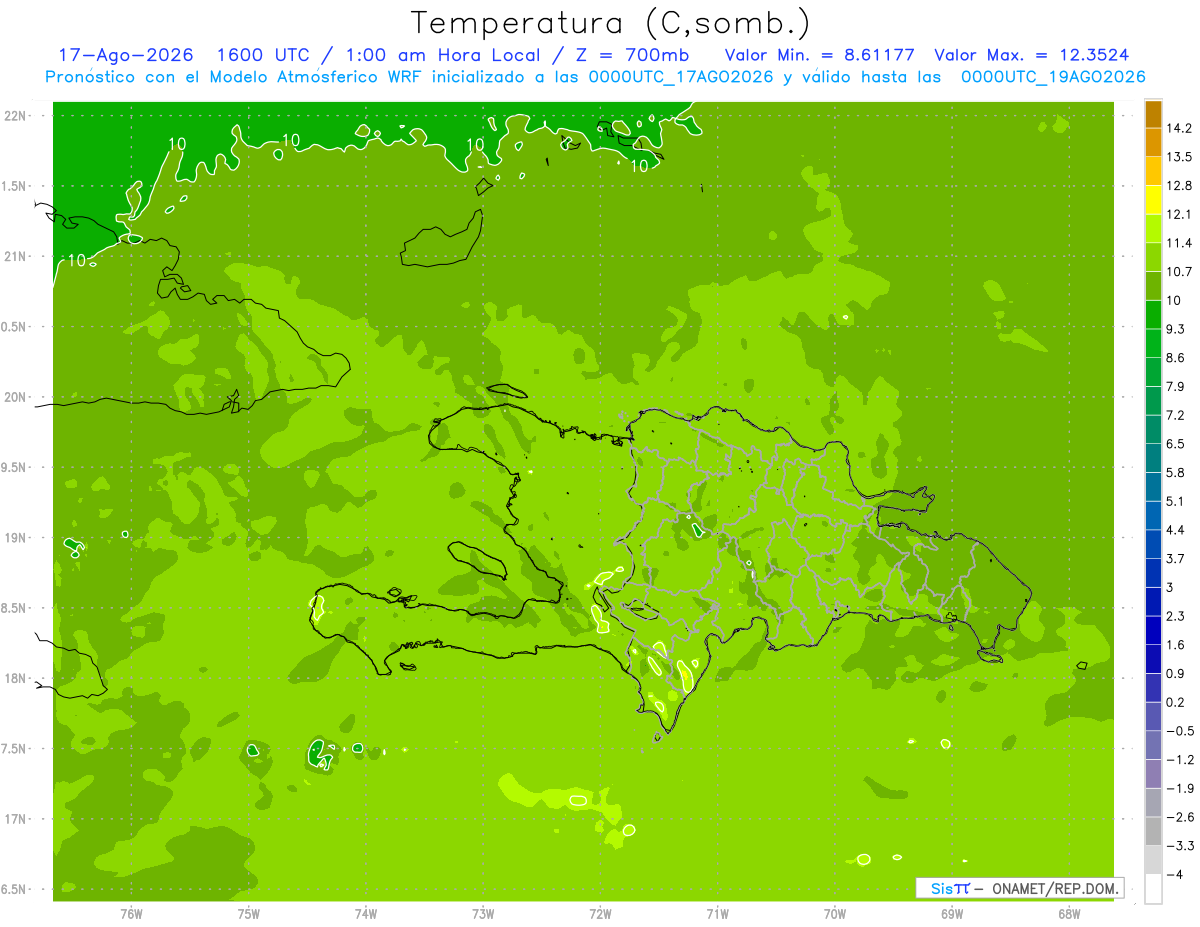Click the 68W longitude label
1200x927 pixels.
[x=1069, y=914]
